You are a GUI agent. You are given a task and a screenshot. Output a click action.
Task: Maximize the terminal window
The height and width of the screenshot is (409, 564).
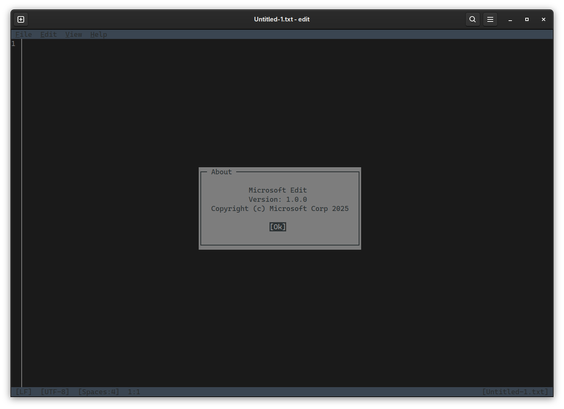[527, 19]
